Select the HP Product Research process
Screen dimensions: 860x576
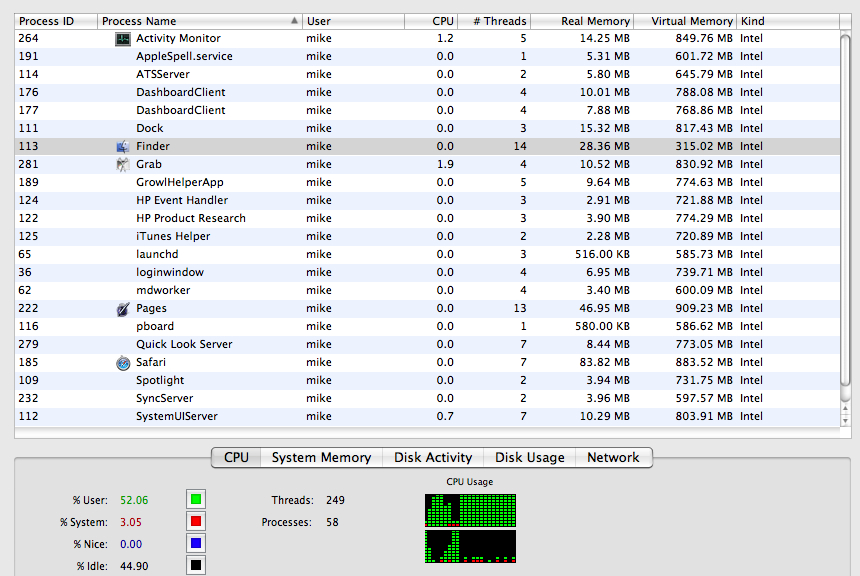(427, 218)
